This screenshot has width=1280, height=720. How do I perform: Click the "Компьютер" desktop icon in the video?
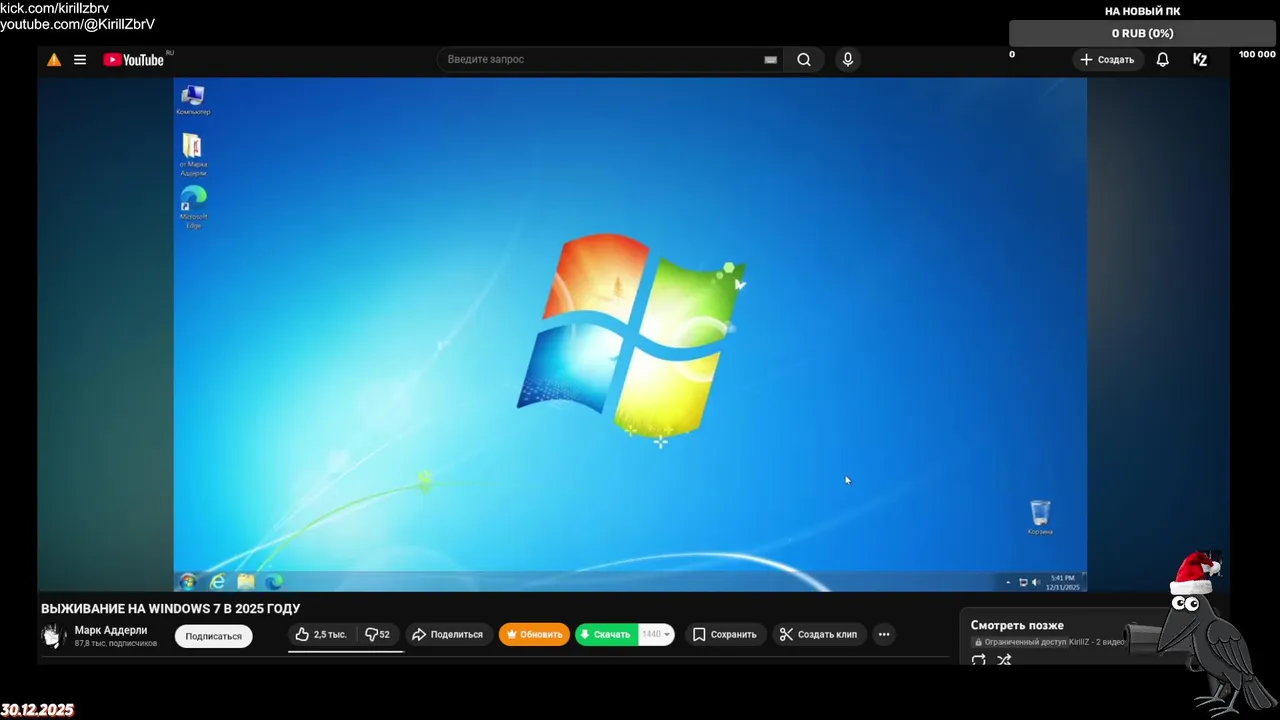tap(193, 100)
